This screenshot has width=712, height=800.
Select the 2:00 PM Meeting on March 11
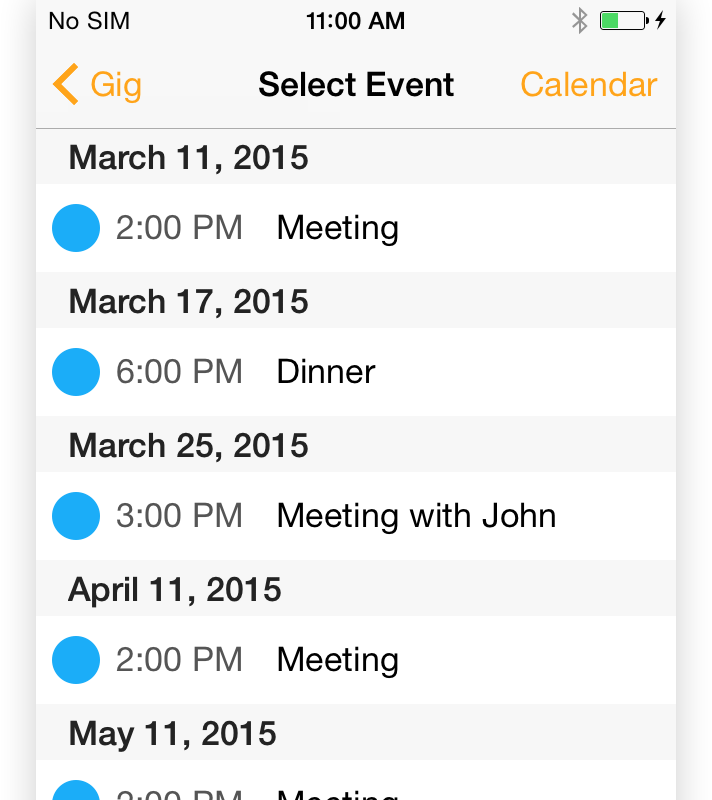coord(356,228)
